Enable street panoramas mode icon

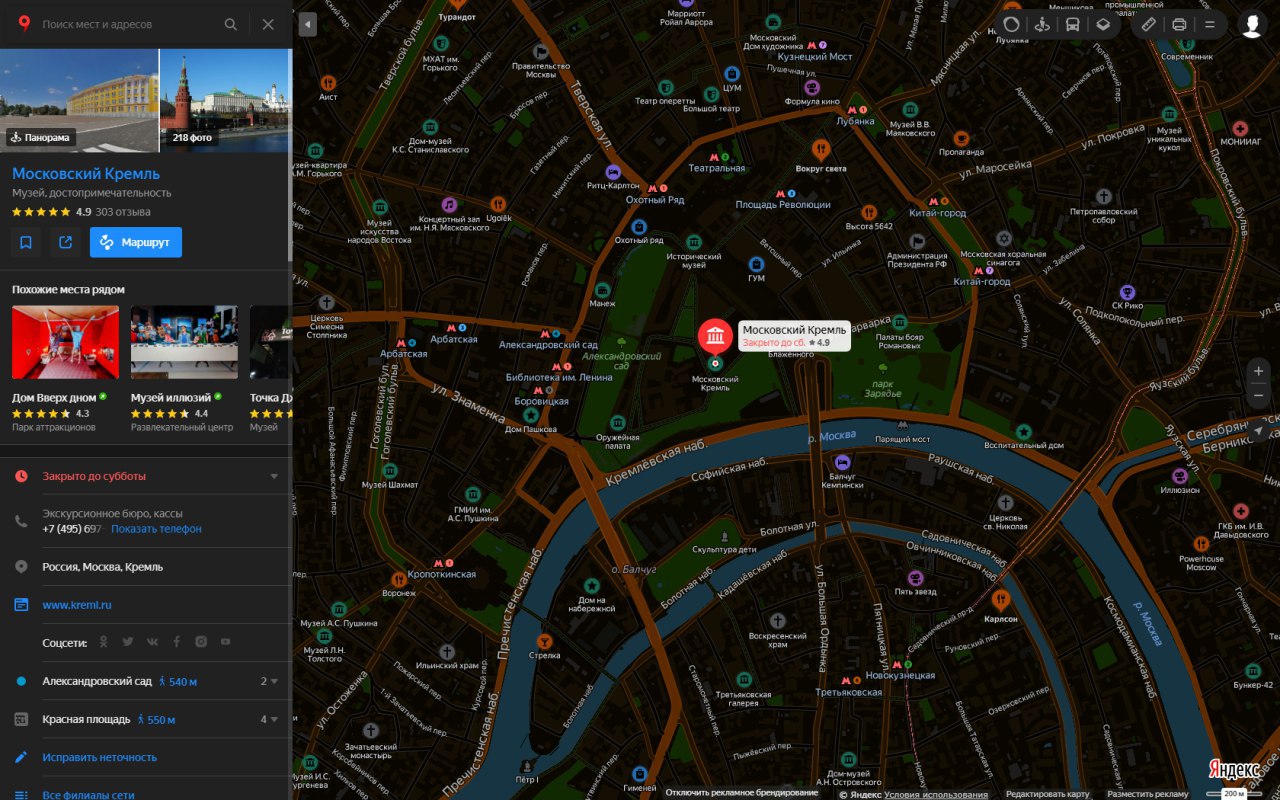(x=1042, y=24)
